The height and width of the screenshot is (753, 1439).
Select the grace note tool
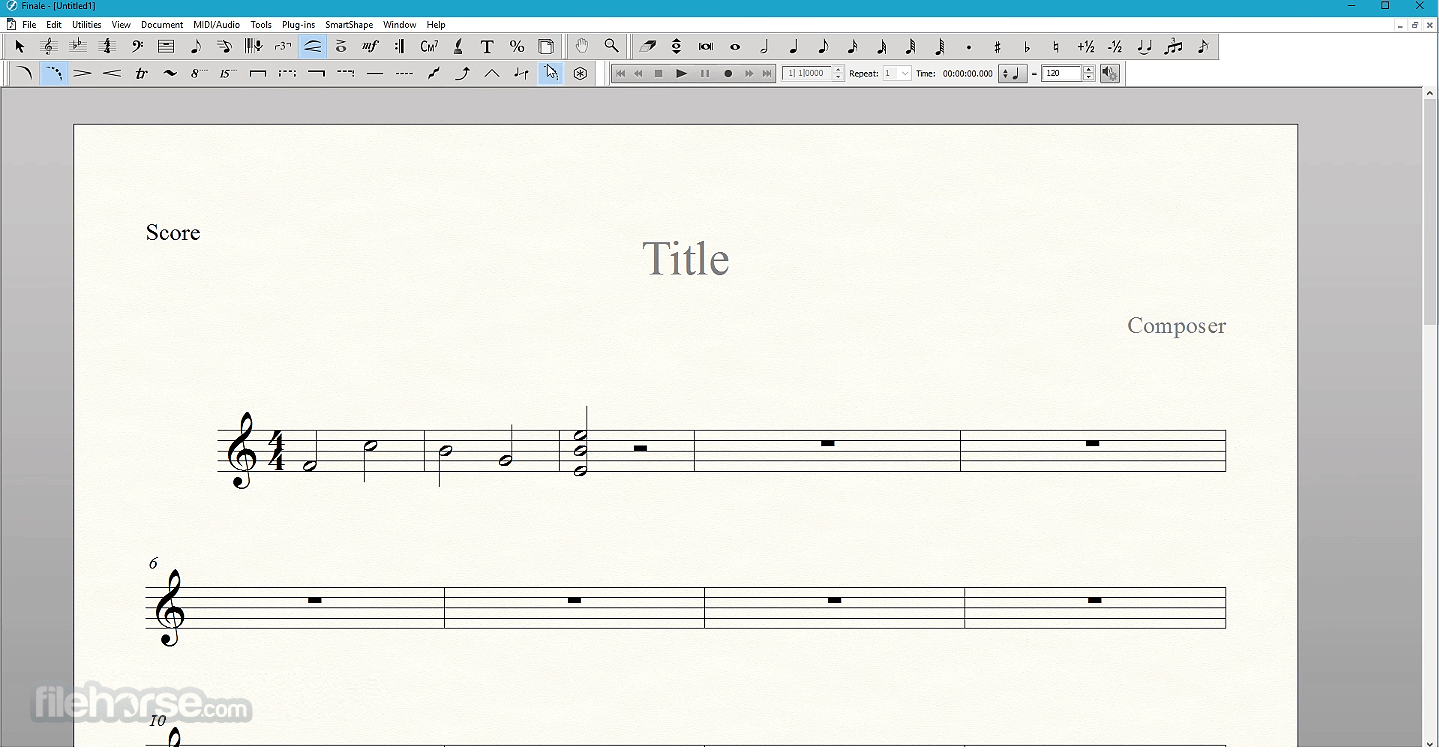1203,46
